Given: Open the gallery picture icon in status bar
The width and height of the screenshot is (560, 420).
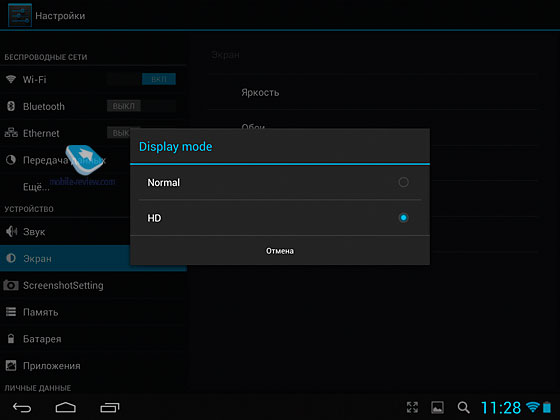Looking at the screenshot, I should point(438,408).
